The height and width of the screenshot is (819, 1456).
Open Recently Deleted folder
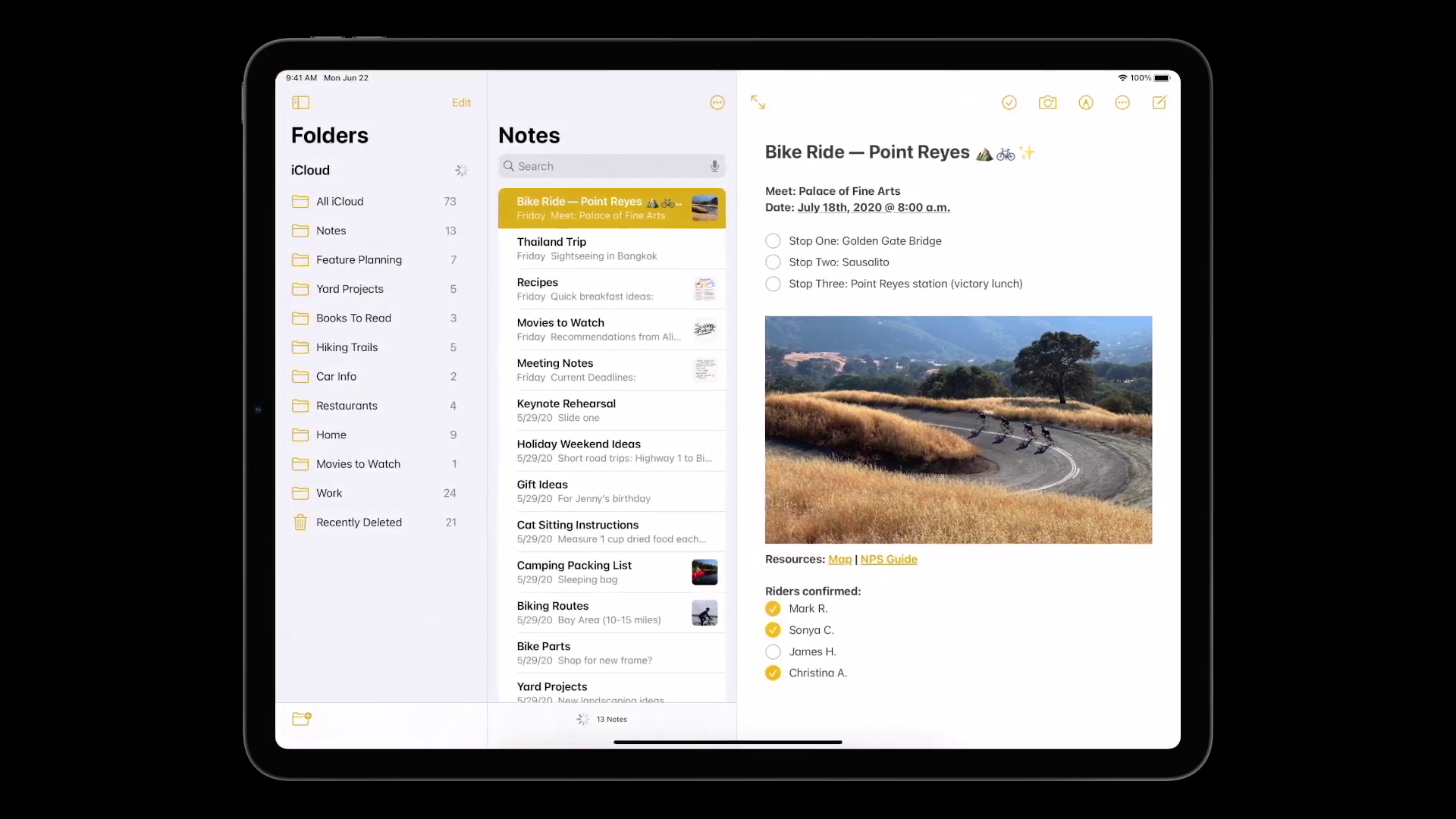[359, 522]
